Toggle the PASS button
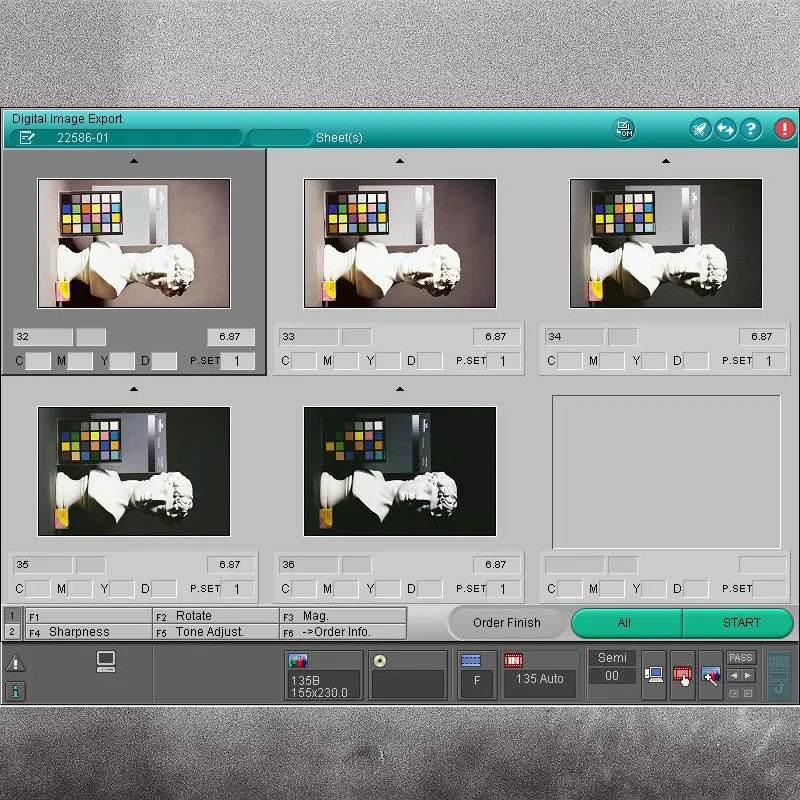 741,657
